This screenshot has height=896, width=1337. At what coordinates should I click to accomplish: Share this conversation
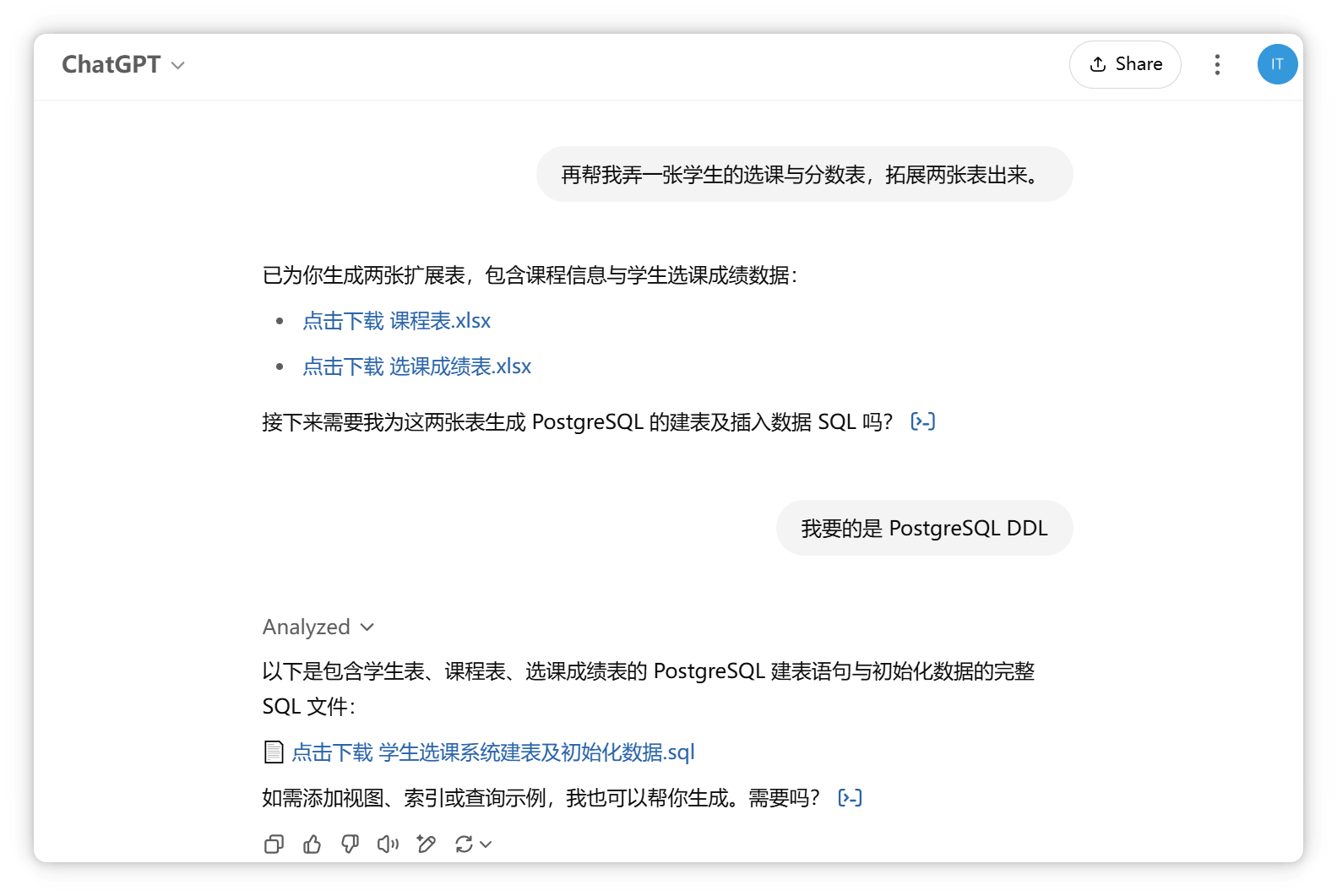coord(1125,64)
